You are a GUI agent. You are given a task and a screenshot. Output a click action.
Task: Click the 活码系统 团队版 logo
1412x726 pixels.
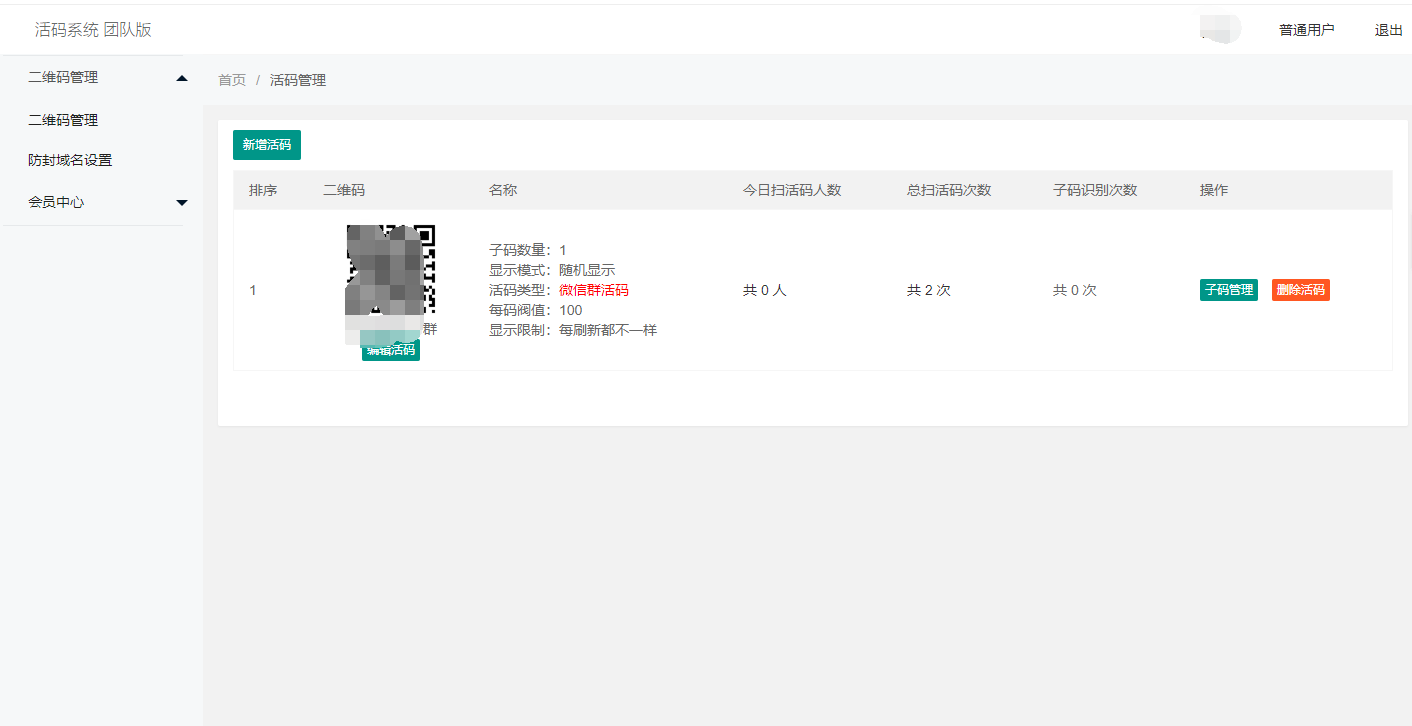(x=93, y=29)
